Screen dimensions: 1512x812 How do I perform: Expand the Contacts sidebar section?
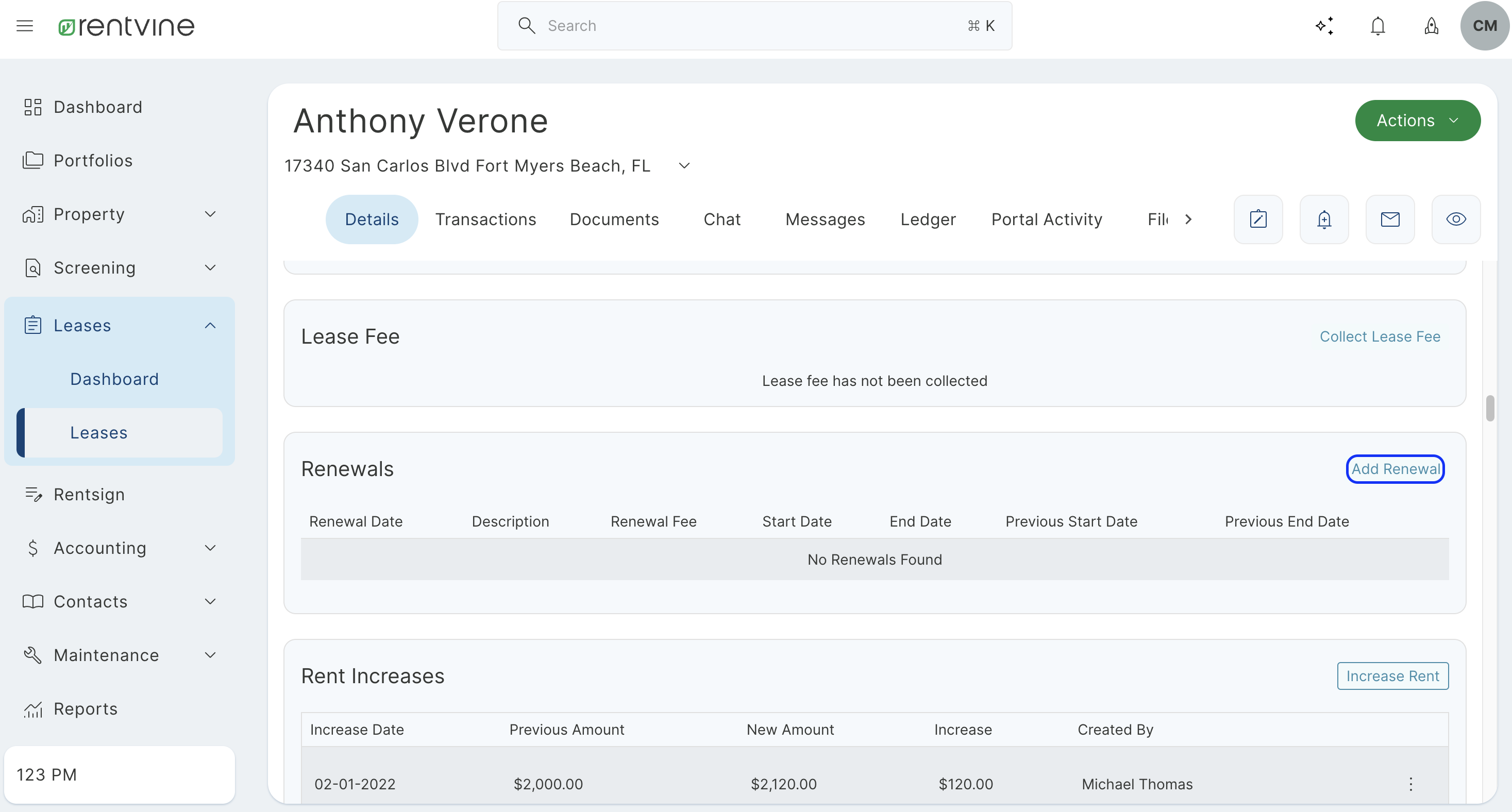[x=210, y=601]
